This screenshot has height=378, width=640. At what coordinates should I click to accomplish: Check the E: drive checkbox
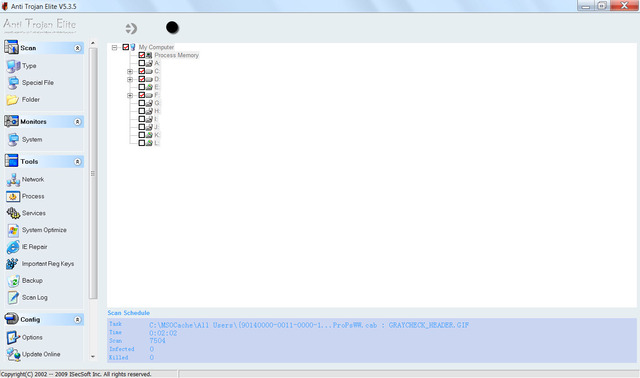point(142,87)
